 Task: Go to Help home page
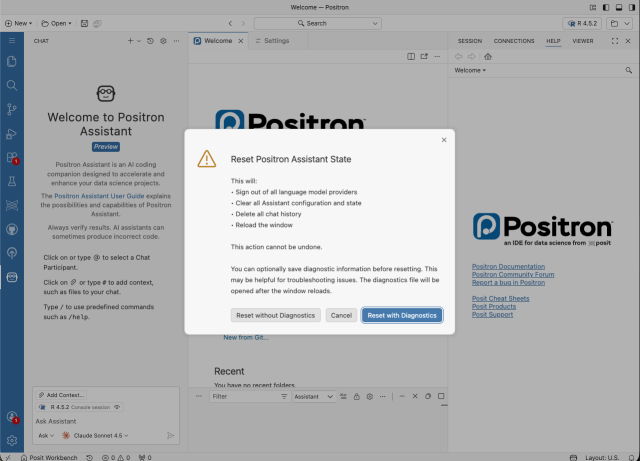[x=488, y=56]
